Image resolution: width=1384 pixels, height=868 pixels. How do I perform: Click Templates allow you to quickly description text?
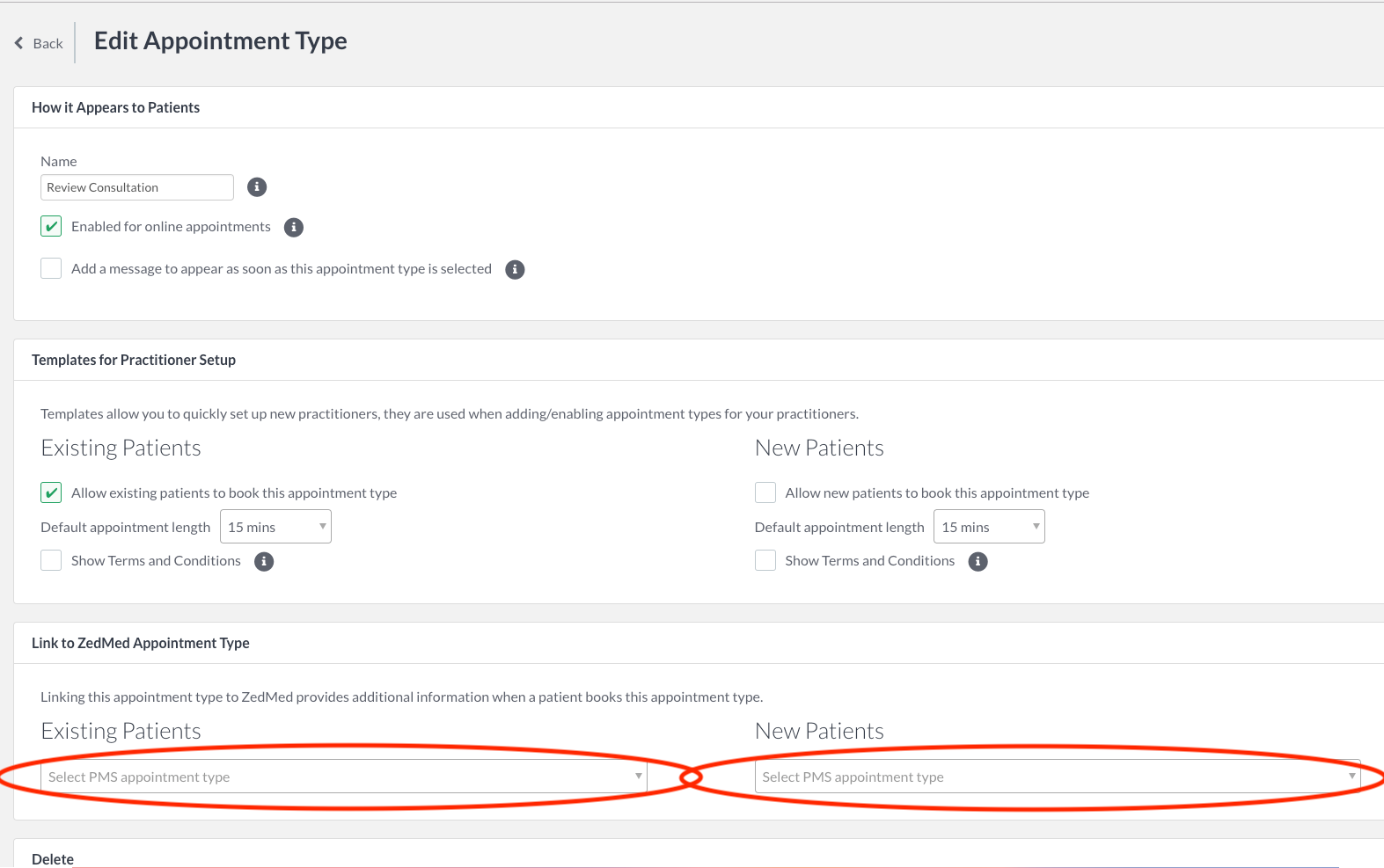(450, 414)
